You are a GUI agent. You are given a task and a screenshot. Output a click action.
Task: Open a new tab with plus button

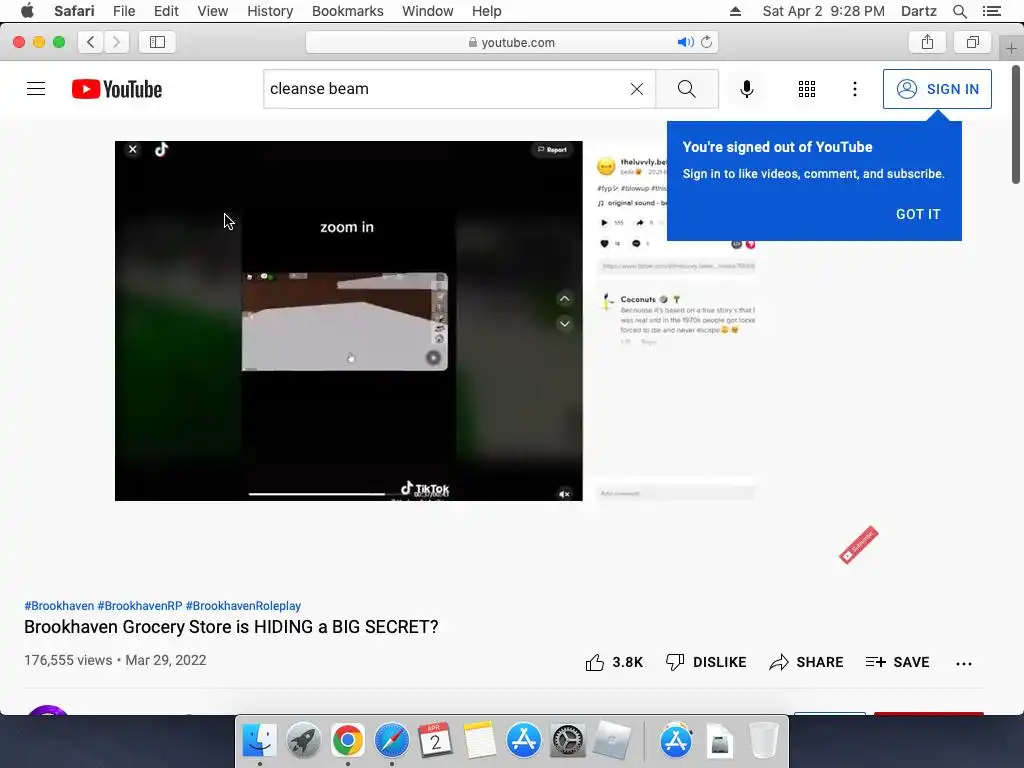point(1011,48)
